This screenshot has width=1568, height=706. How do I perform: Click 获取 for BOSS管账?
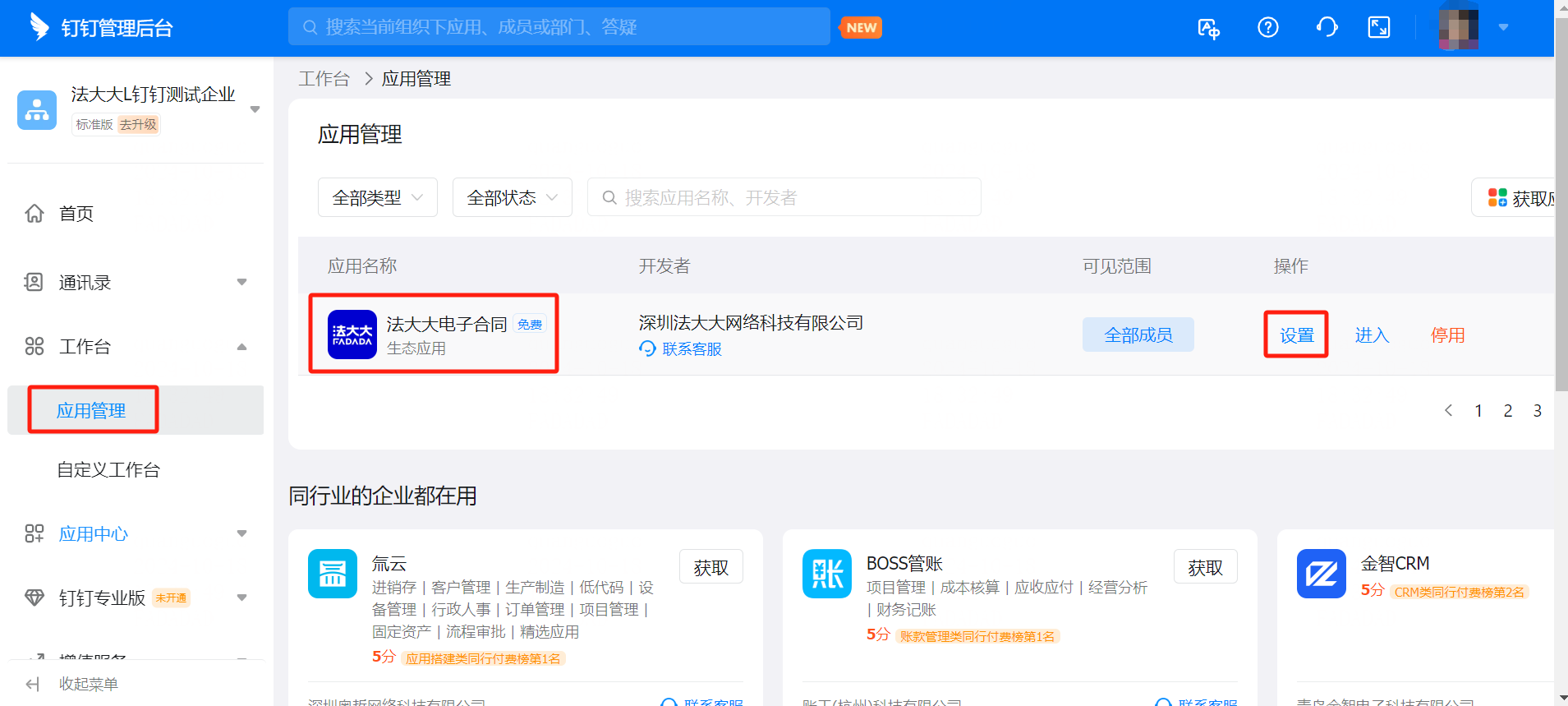coord(1206,567)
